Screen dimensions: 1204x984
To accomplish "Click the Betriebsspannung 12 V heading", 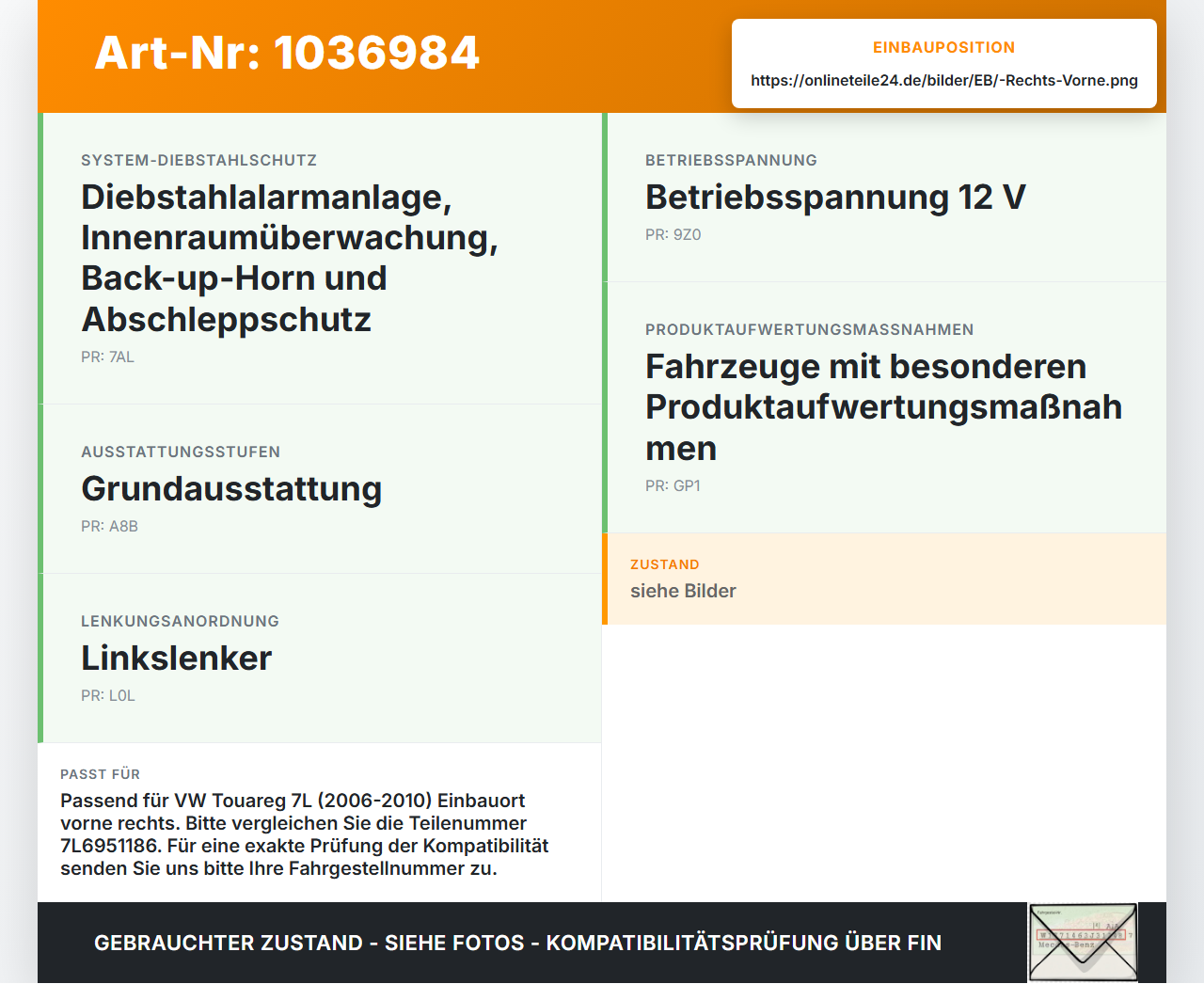I will [835, 197].
